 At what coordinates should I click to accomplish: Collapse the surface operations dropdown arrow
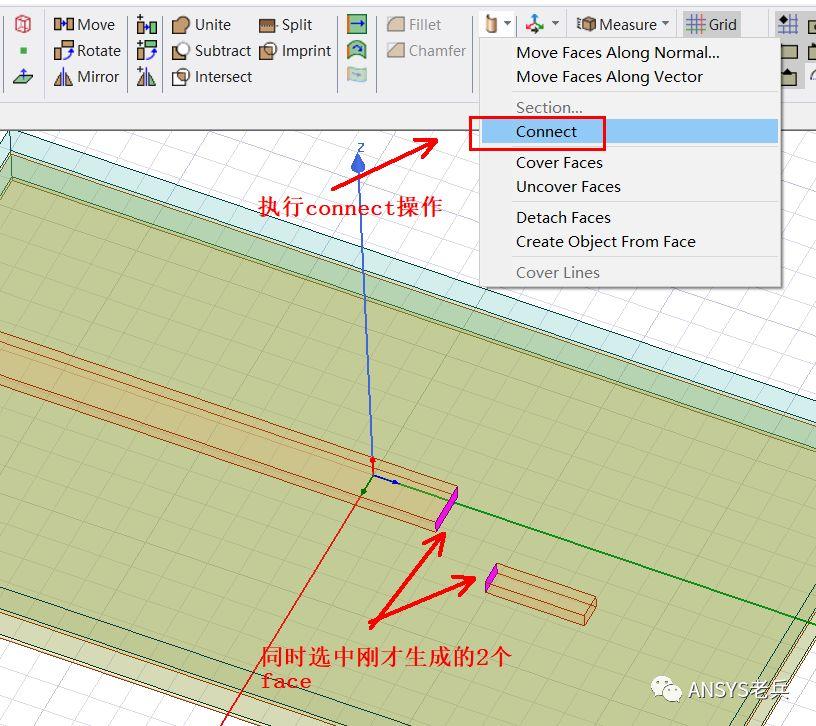click(x=507, y=23)
